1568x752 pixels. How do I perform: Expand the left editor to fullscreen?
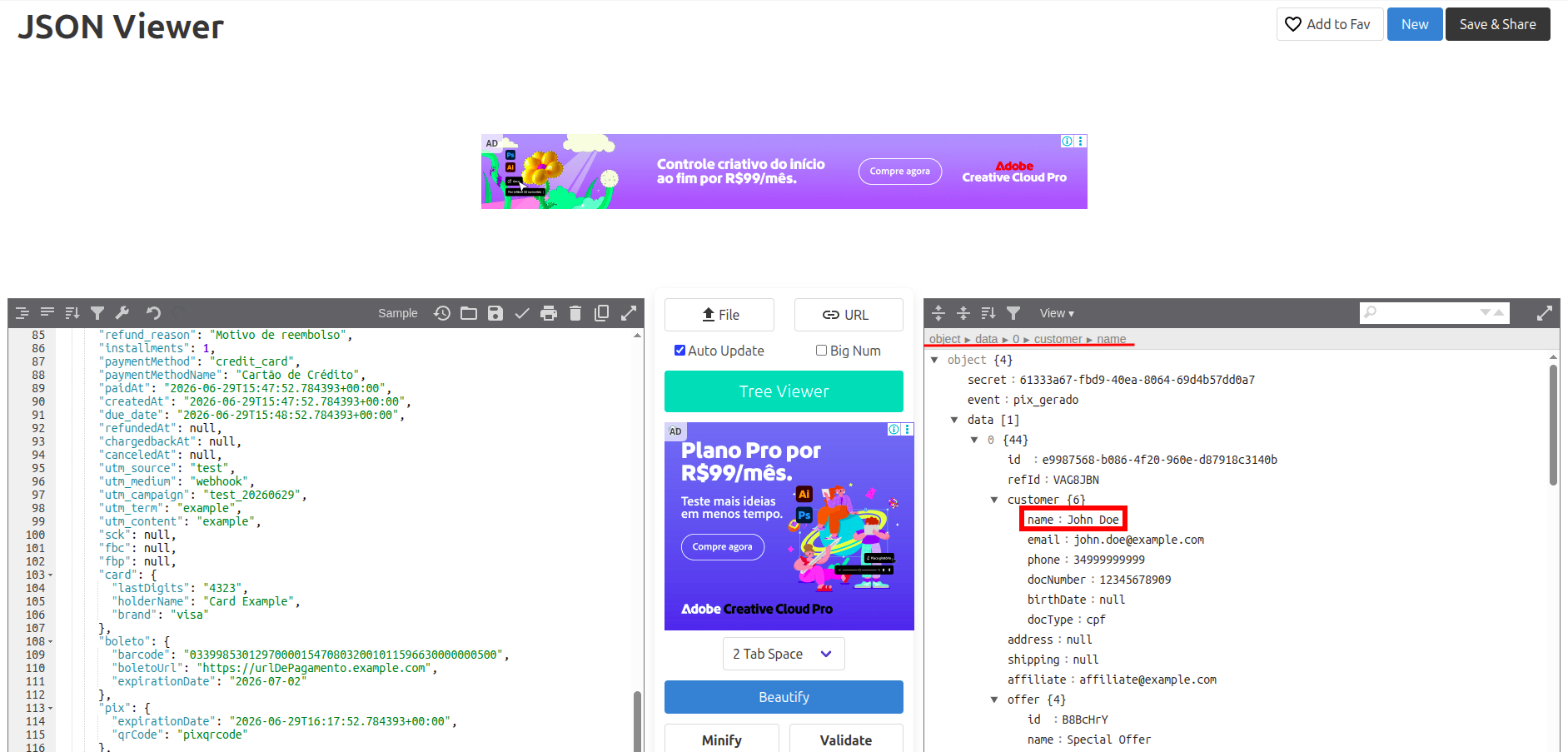(629, 313)
